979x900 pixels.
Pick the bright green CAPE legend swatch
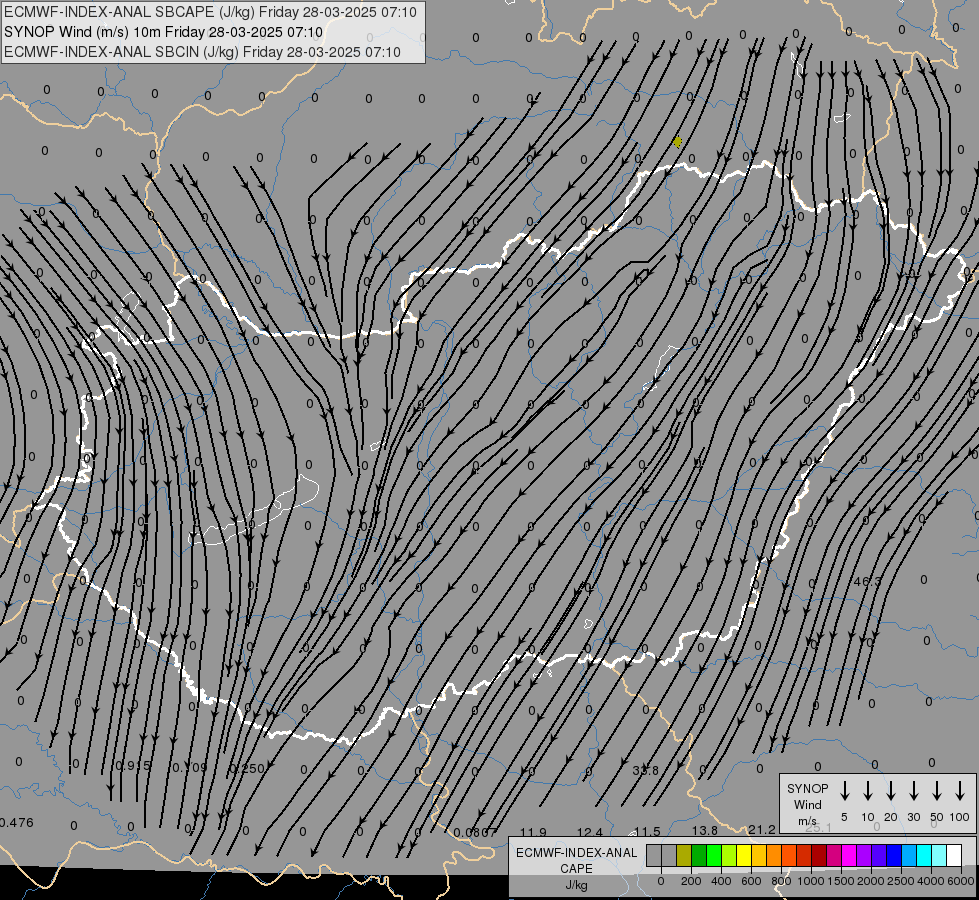[714, 856]
